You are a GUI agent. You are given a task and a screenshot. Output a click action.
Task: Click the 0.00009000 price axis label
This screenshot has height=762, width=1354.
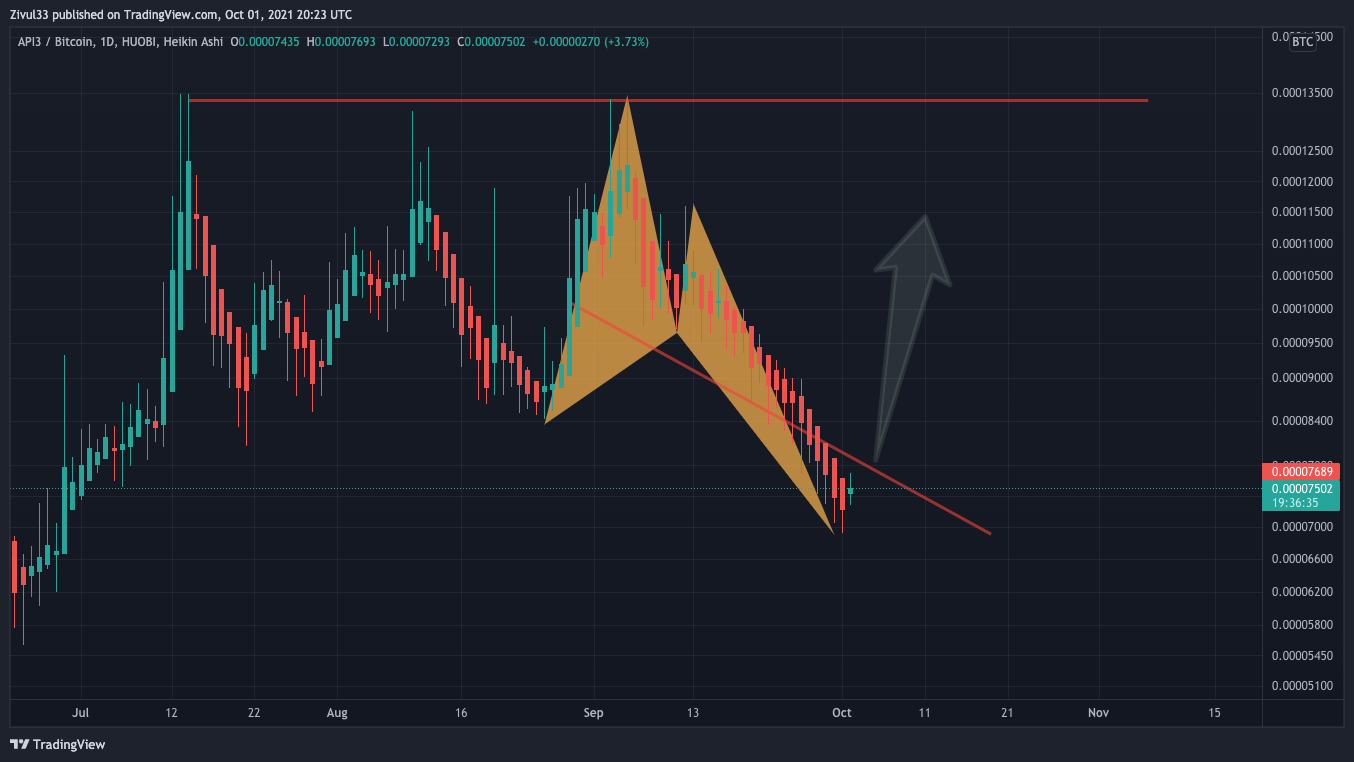pos(1302,378)
